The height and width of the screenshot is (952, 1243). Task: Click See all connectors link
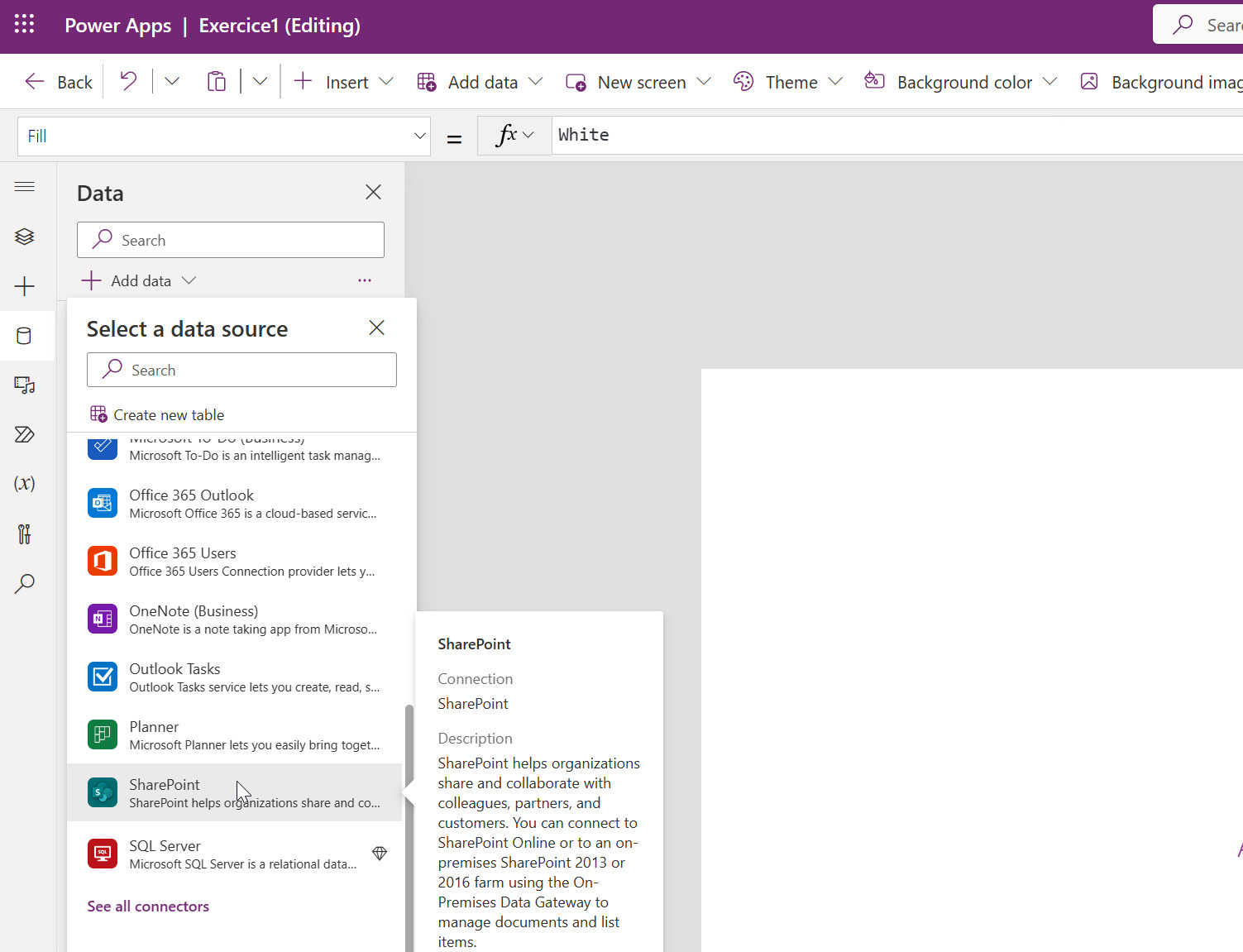(148, 906)
